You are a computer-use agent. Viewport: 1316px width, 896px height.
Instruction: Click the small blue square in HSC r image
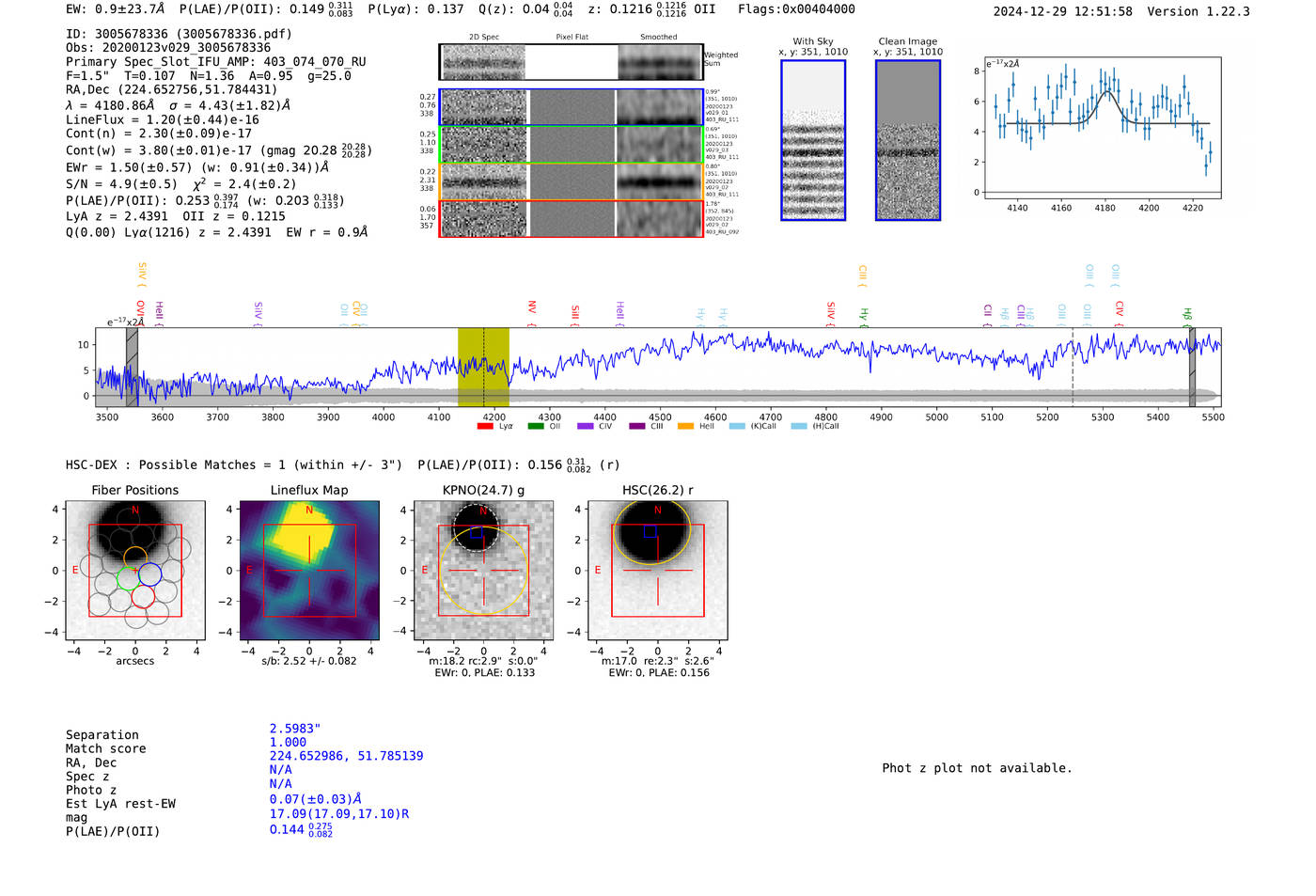[650, 531]
